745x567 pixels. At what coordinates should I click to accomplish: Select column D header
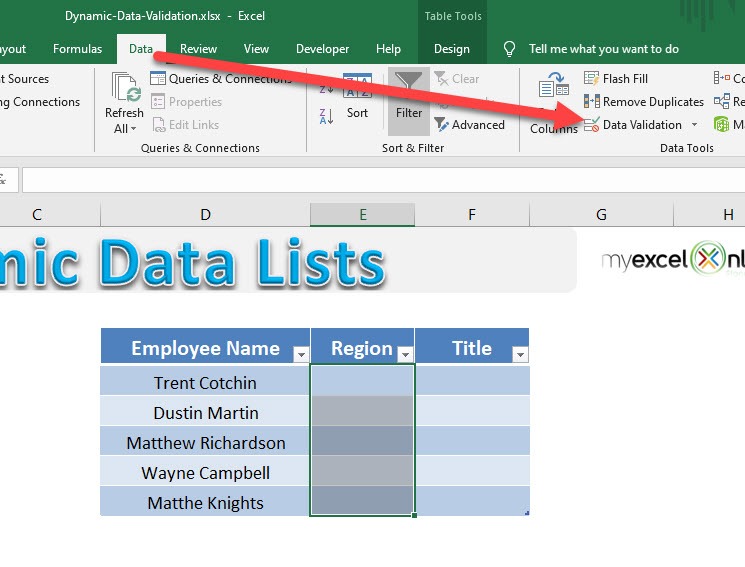click(205, 214)
